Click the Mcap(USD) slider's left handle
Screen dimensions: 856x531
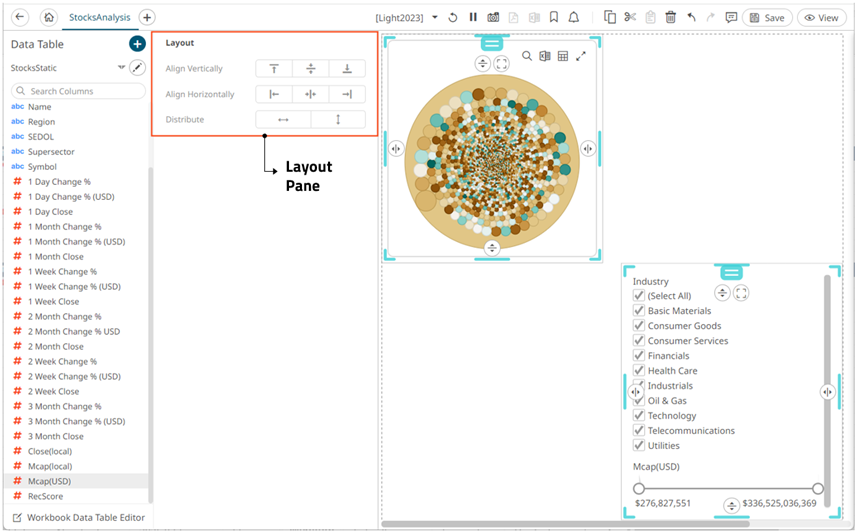639,488
